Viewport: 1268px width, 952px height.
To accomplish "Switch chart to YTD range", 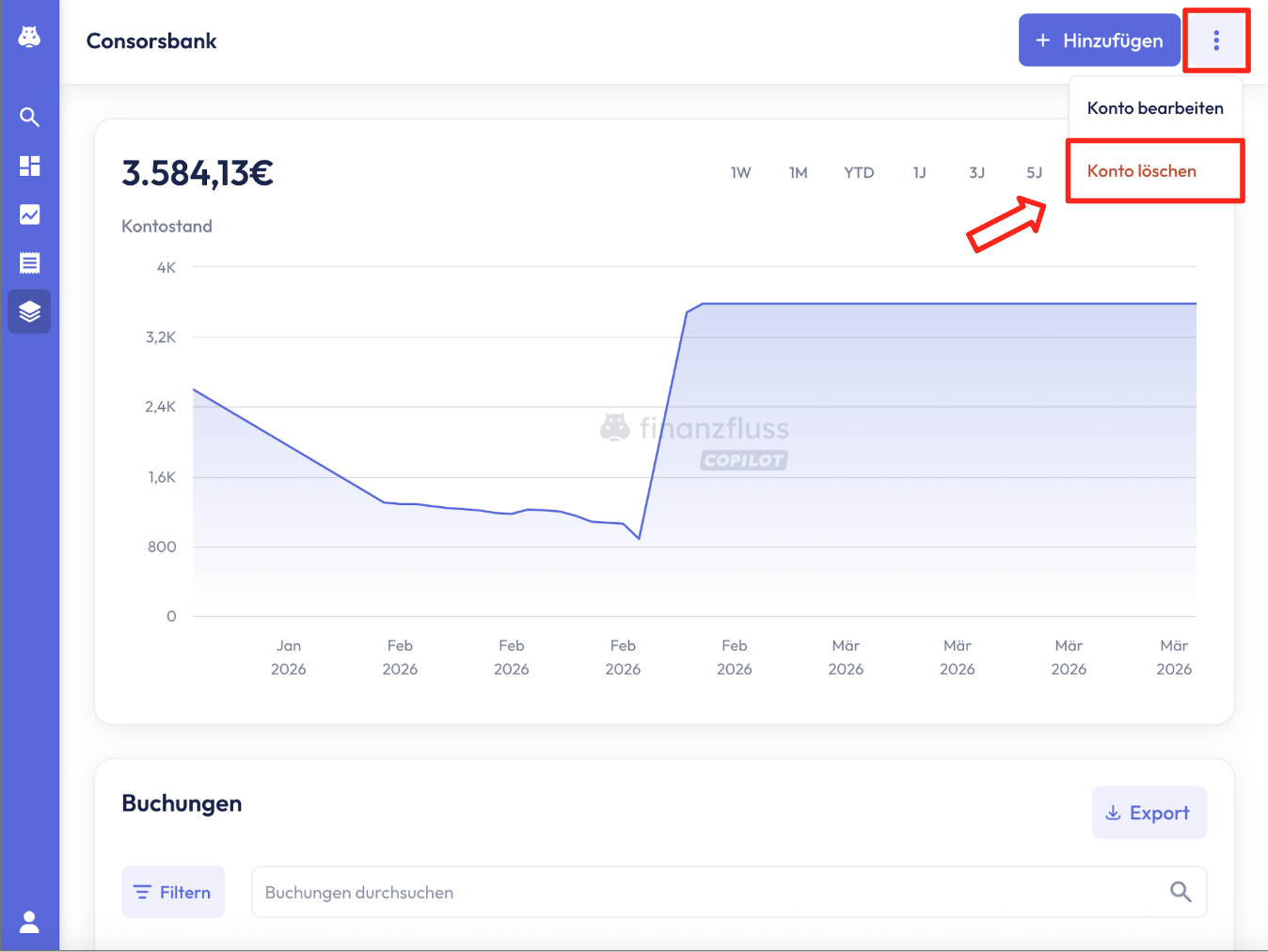I will (859, 173).
